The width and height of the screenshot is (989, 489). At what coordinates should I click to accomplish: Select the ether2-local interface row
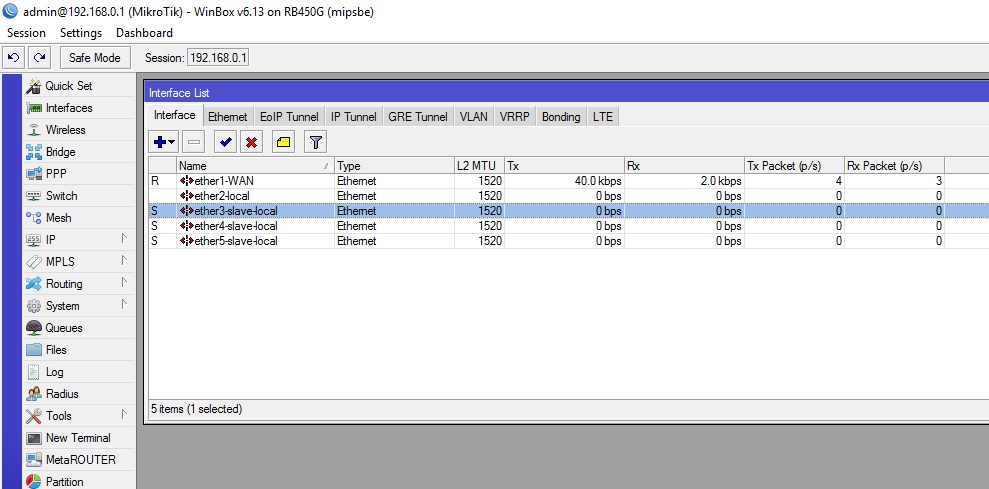568,196
